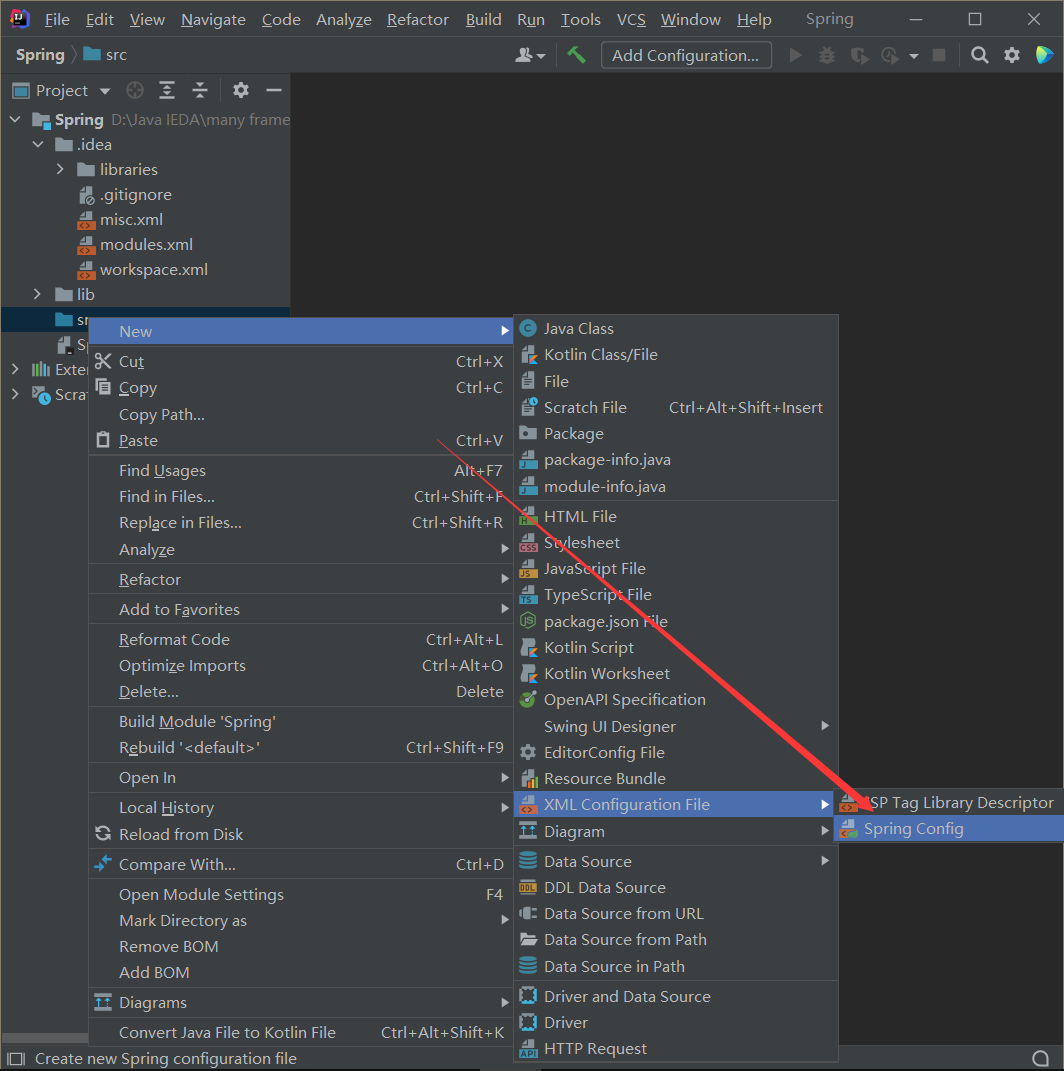The width and height of the screenshot is (1064, 1071).
Task: Create a JavaScript File
Action: pos(675,568)
